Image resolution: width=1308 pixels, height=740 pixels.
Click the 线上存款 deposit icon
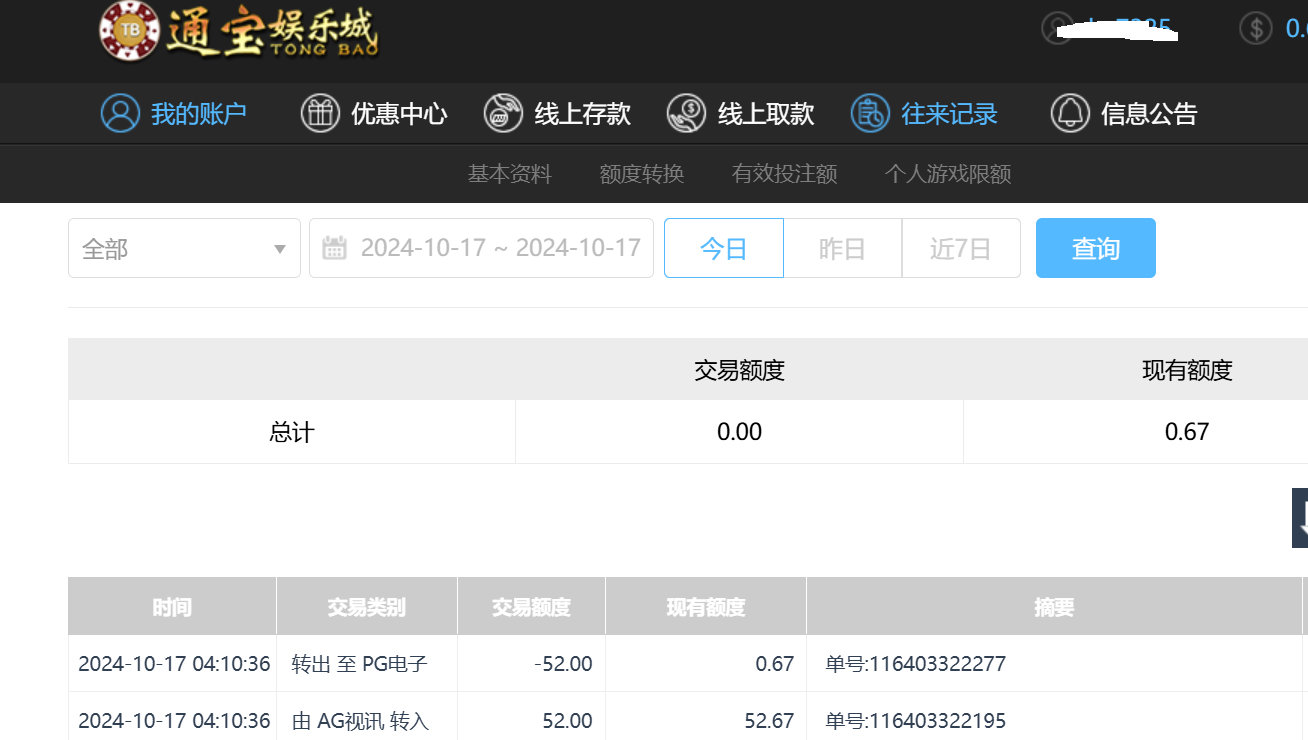pos(503,113)
